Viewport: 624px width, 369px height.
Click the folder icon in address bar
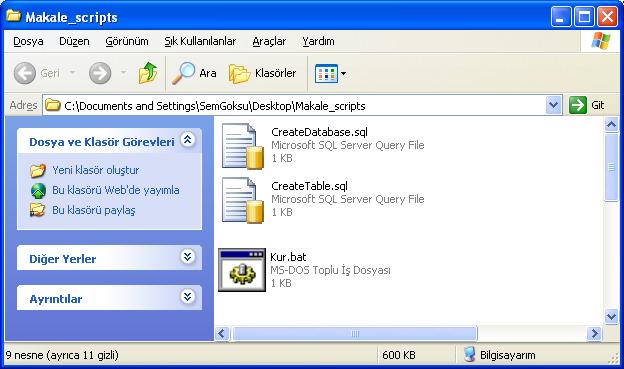coord(52,105)
